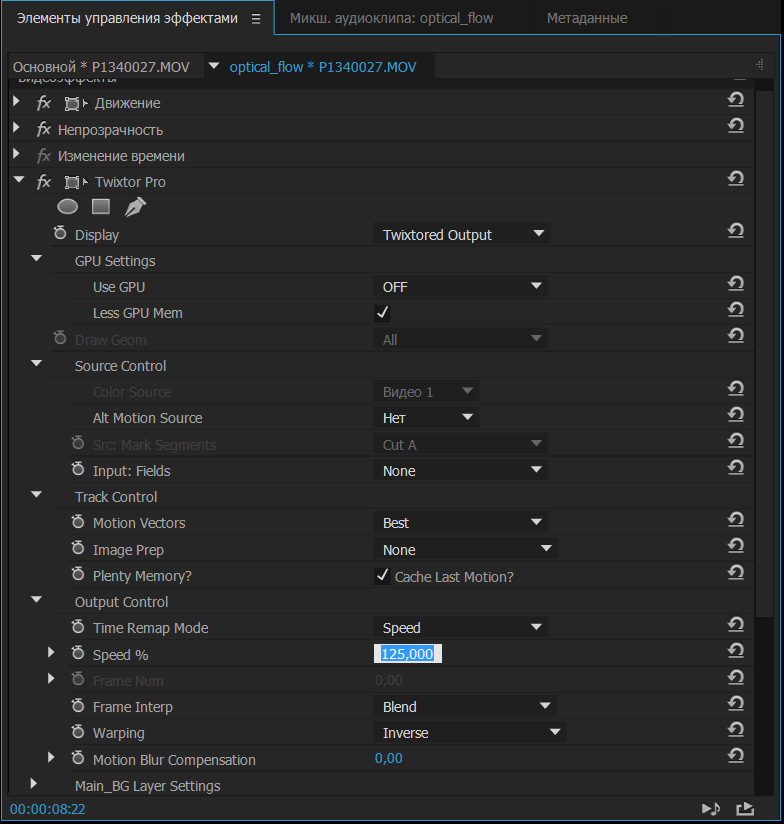Reset the Input: Fields parameter
Viewport: 784px width, 824px height.
[x=736, y=467]
